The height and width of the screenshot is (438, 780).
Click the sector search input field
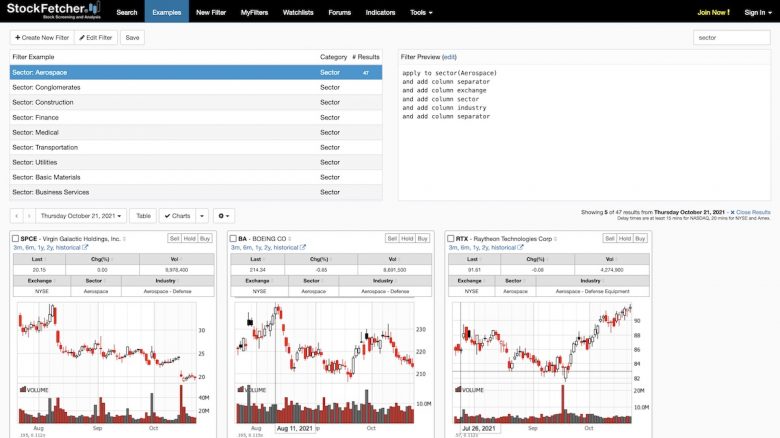[731, 37]
